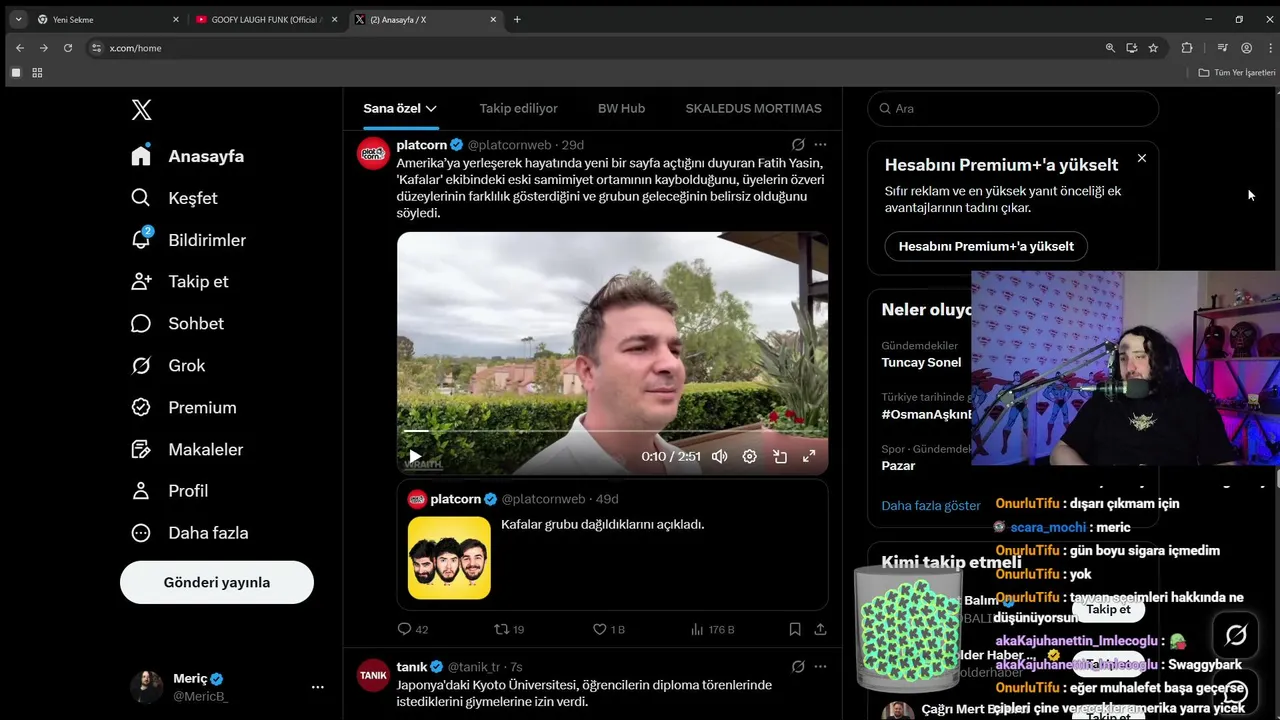Like the platcorn post
The image size is (1280, 720).
608,629
